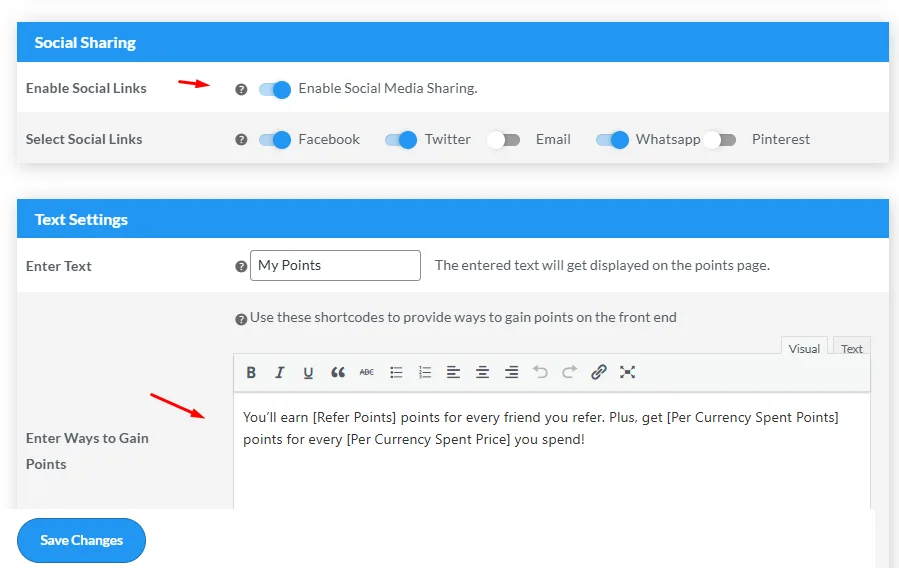899x568 pixels.
Task: Select the Enter Text label
Action: (x=58, y=266)
